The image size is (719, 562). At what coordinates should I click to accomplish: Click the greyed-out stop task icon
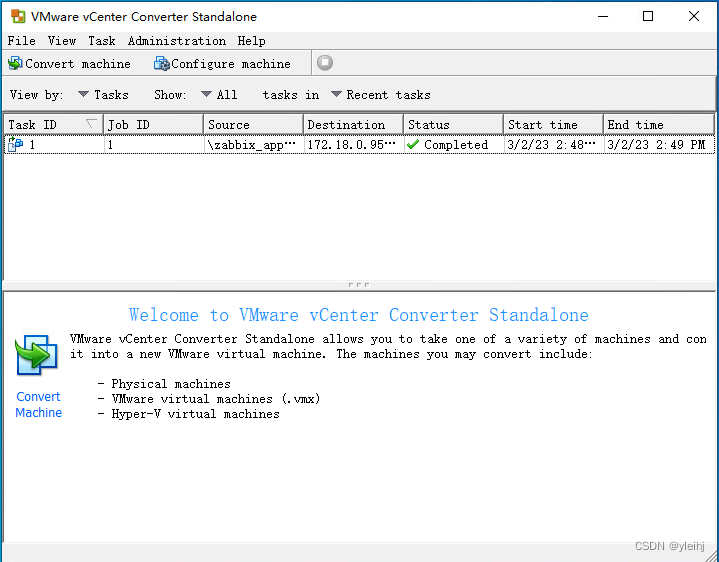click(x=325, y=63)
